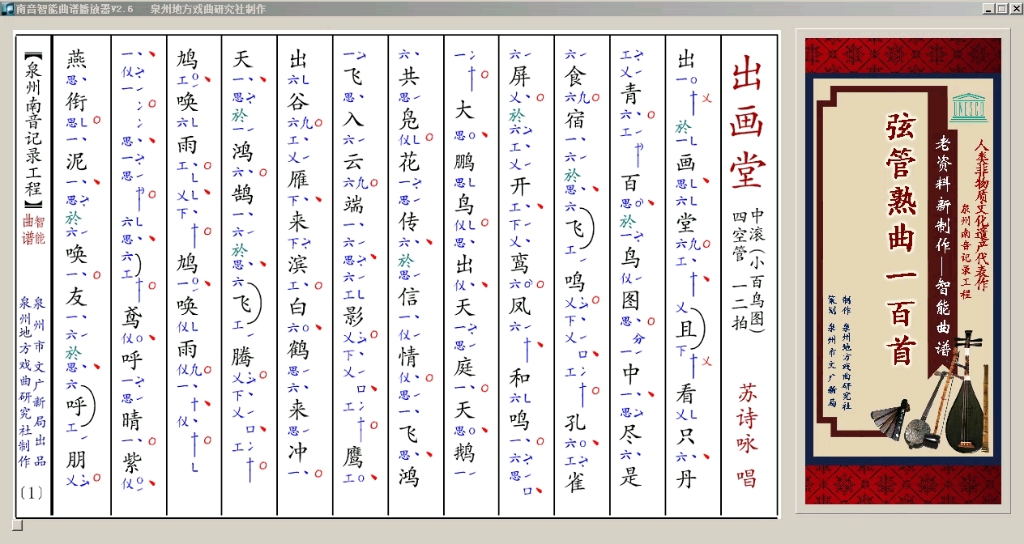Click the lyric character 庭
This screenshot has height=544, width=1024.
[x=464, y=366]
